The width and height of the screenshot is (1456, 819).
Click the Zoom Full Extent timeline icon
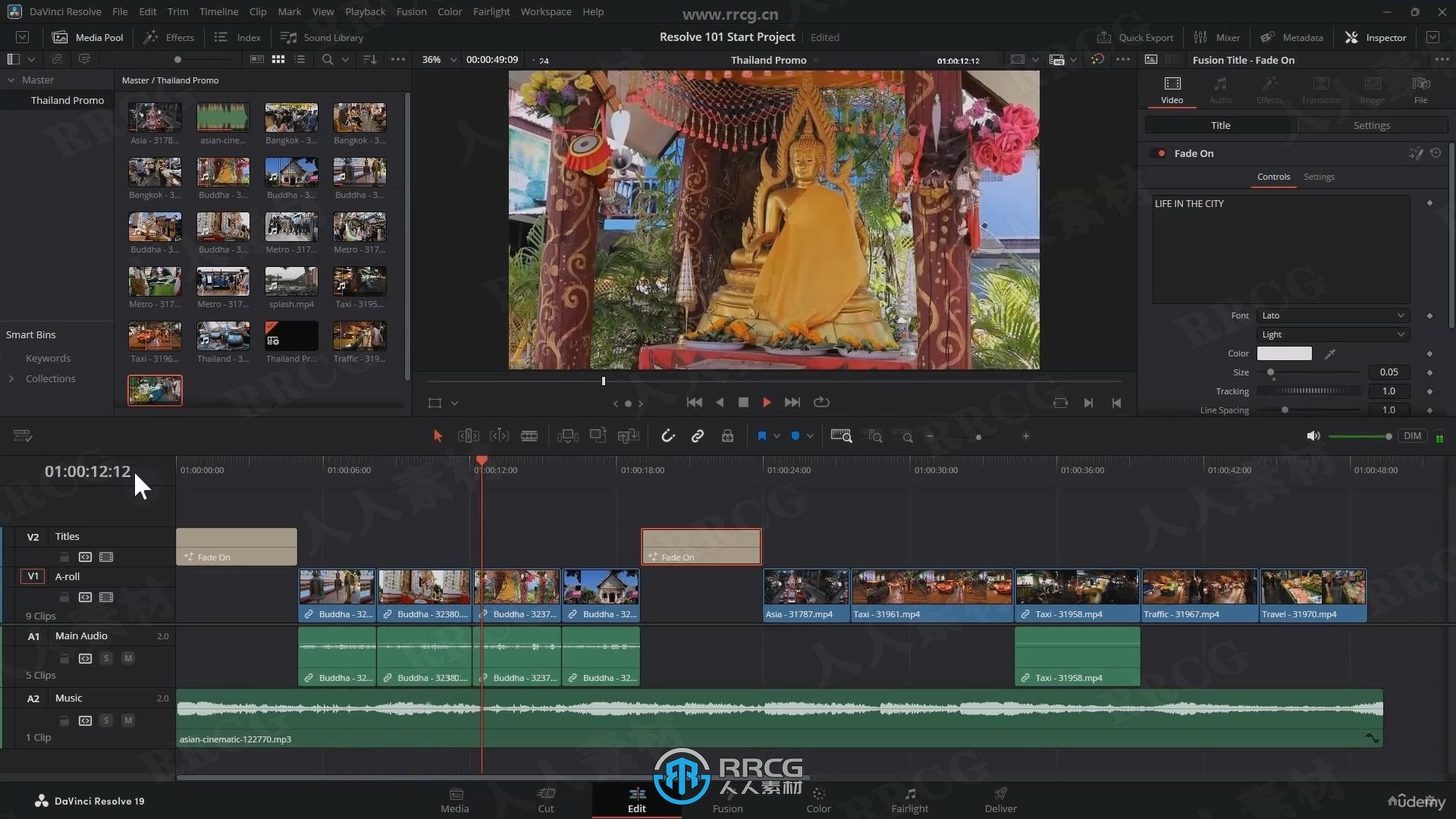[x=841, y=436]
